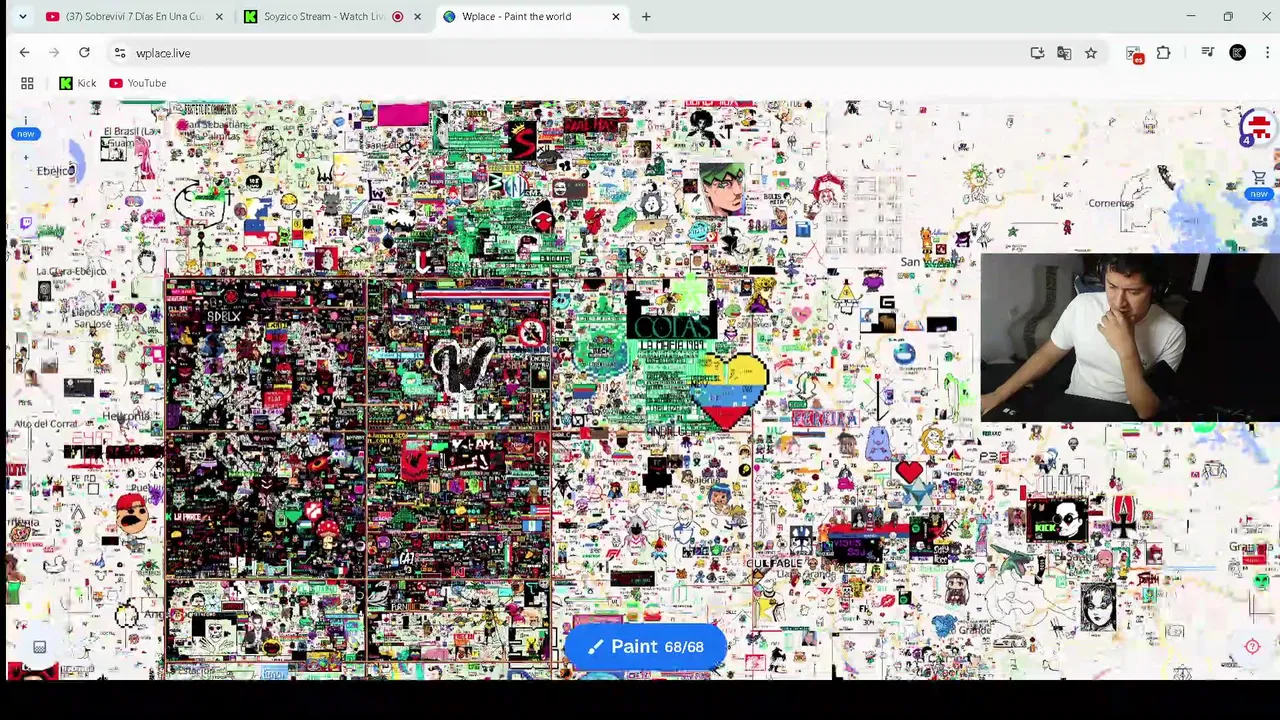Click the Corrientes city label on map
Viewport: 1280px width, 720px height.
(x=1111, y=203)
